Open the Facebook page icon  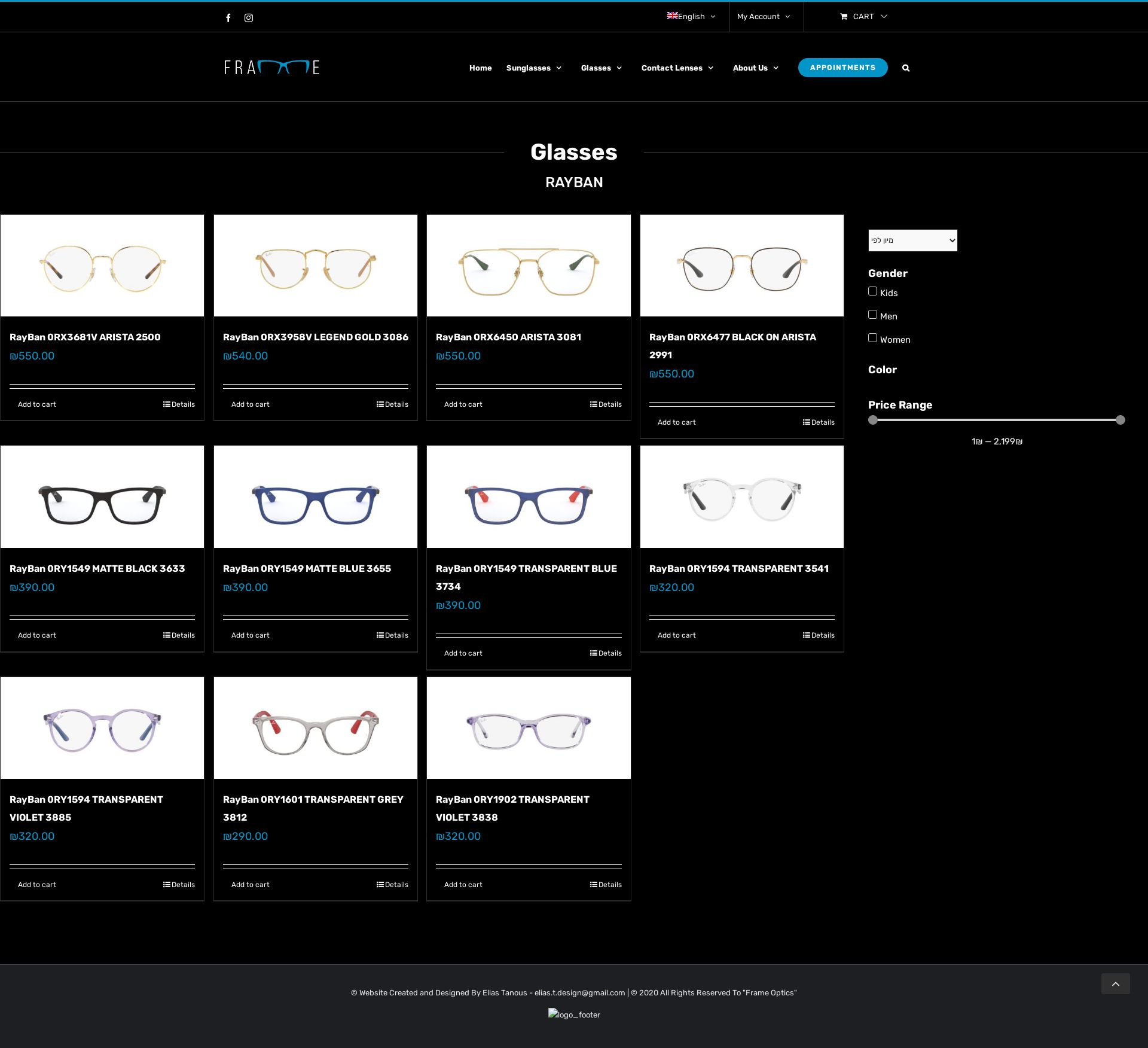[x=228, y=18]
